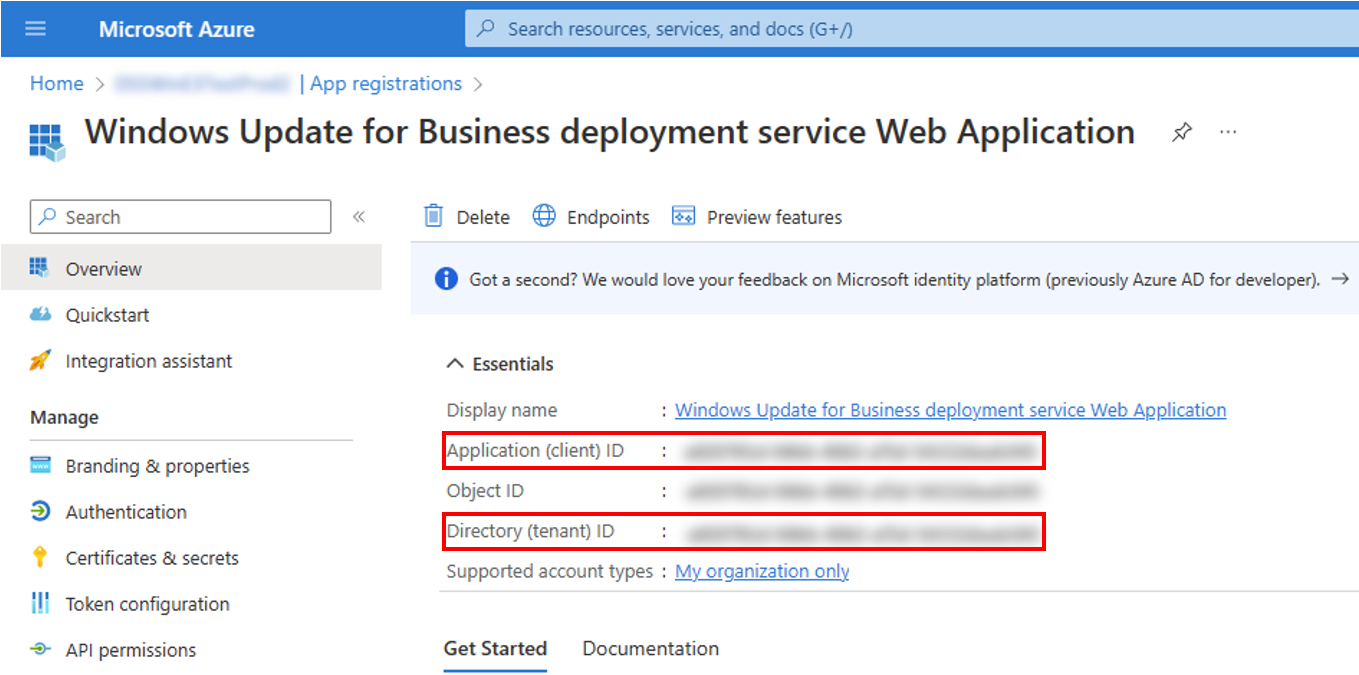Image resolution: width=1359 pixels, height=675 pixels.
Task: Collapse the sidebar with the double chevron
Action: (359, 217)
